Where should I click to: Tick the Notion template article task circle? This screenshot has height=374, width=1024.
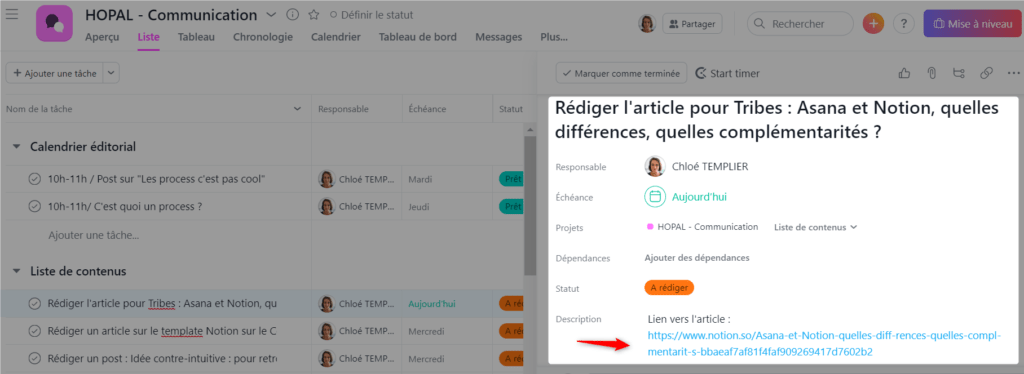[x=35, y=331]
